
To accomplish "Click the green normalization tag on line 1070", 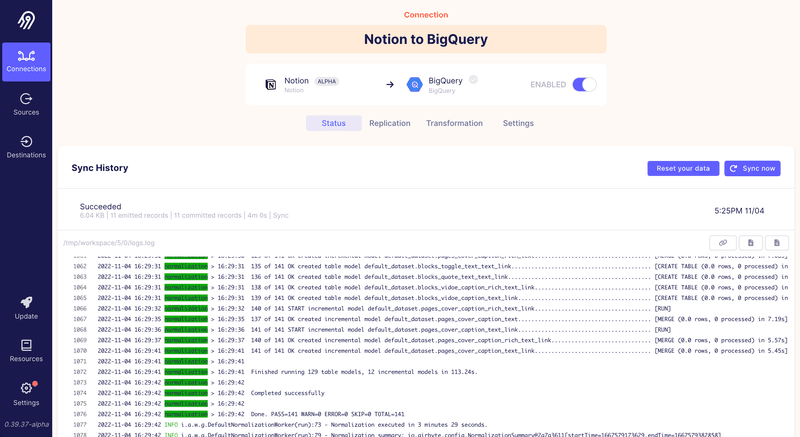I will pos(186,351).
